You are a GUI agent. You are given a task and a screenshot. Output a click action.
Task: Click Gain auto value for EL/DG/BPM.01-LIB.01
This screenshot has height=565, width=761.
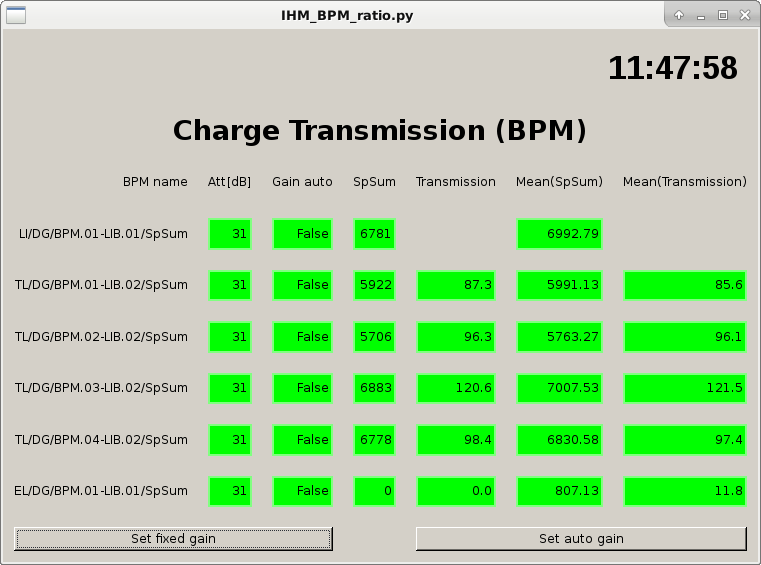302,491
